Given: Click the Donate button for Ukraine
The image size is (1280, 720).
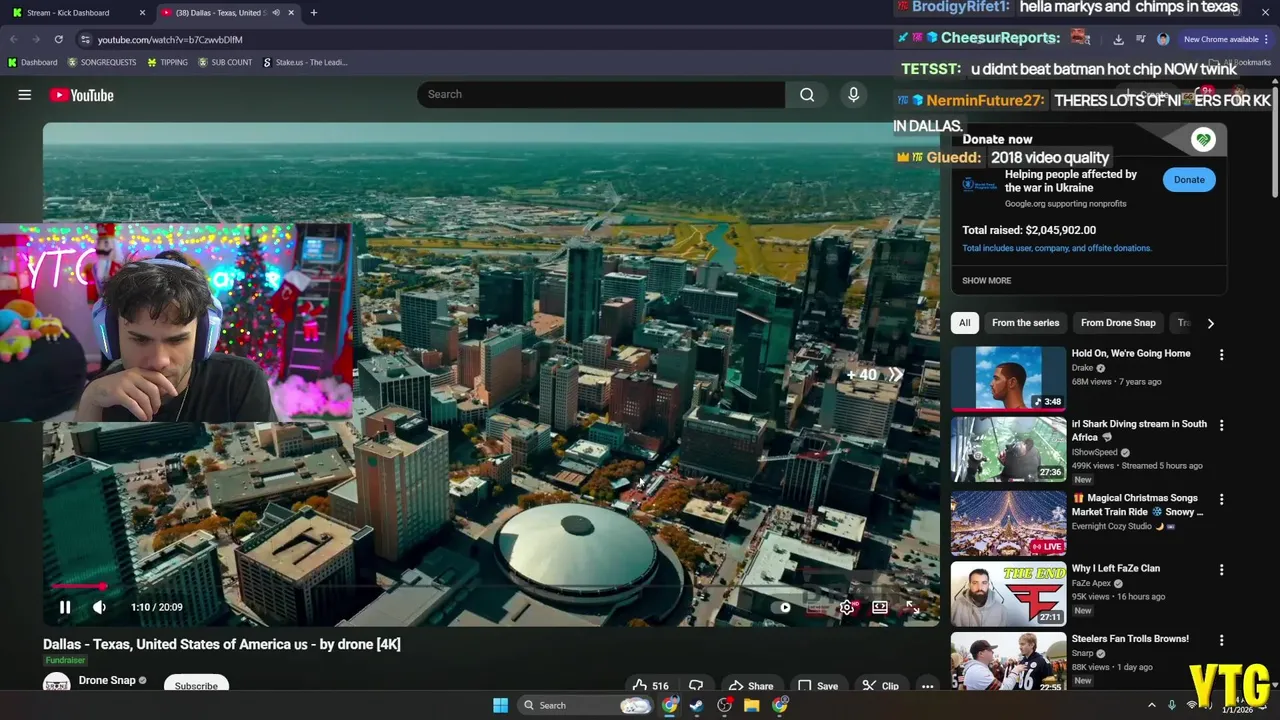Looking at the screenshot, I should pos(1189,180).
